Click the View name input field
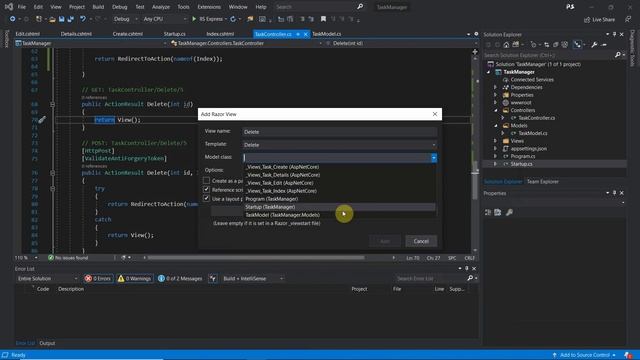The width and height of the screenshot is (640, 360). (x=340, y=132)
